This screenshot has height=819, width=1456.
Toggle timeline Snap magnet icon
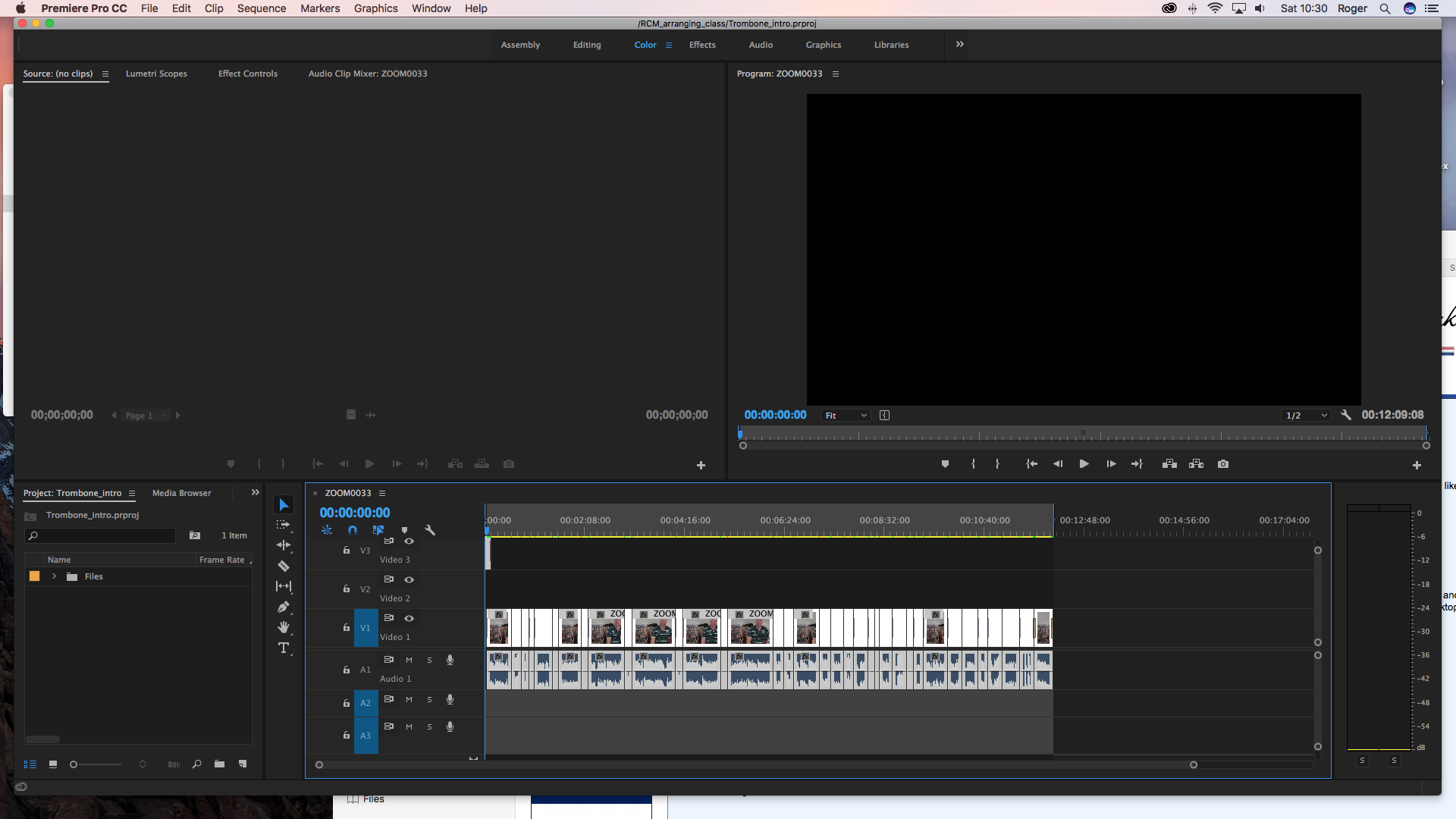click(x=353, y=530)
